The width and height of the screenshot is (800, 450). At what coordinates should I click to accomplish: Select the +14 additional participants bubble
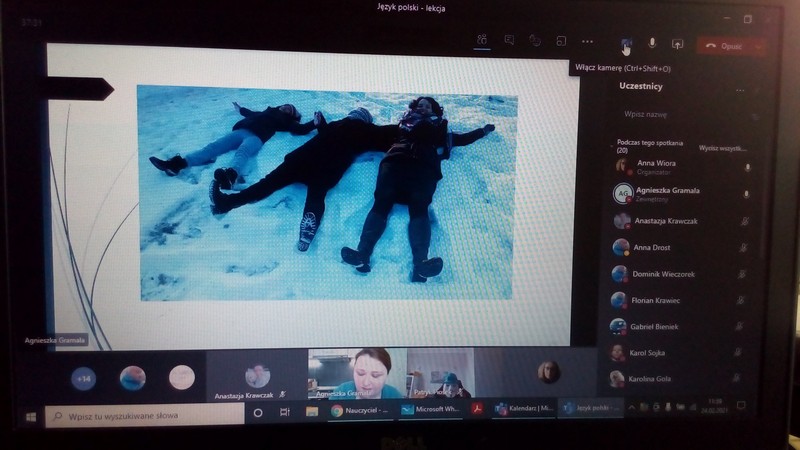click(x=84, y=379)
